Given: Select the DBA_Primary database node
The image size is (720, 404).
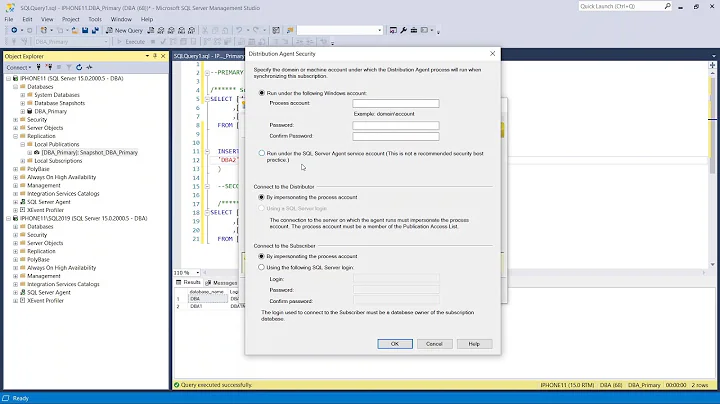Looking at the screenshot, I should pyautogui.click(x=51, y=112).
